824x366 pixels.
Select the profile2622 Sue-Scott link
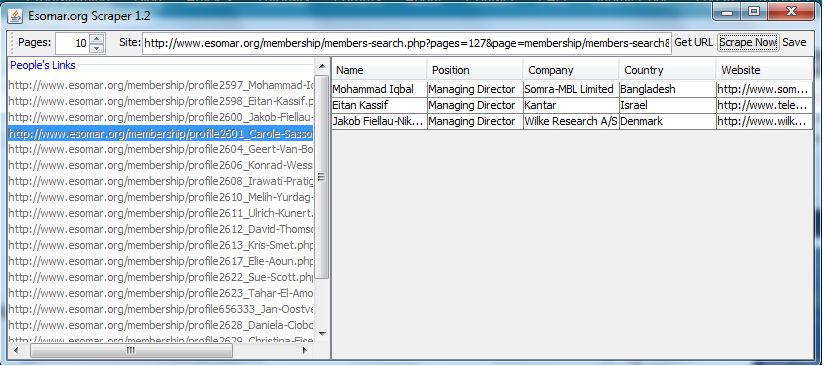(161, 277)
